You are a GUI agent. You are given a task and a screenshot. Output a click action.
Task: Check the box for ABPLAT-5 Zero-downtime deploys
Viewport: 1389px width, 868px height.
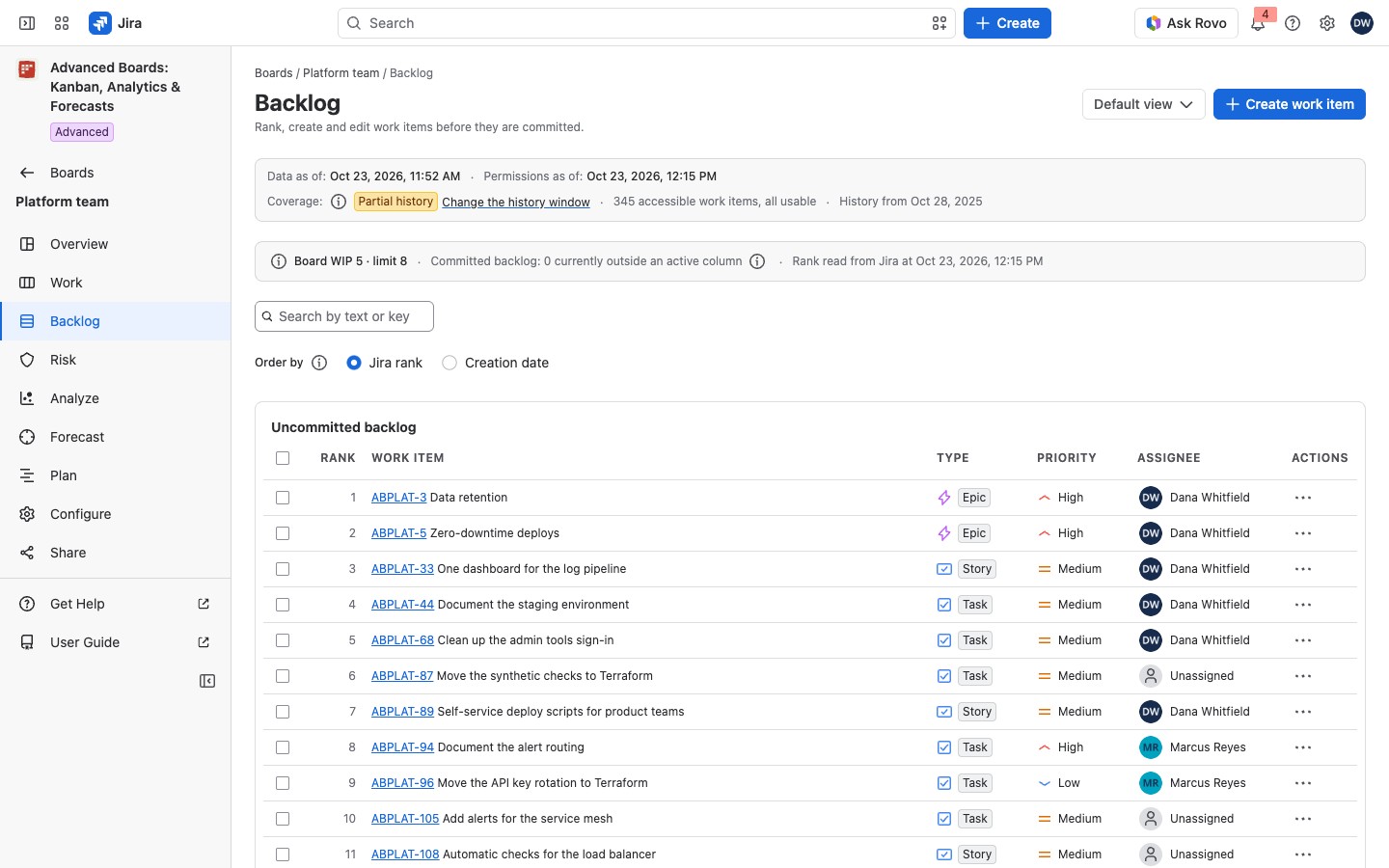pyautogui.click(x=283, y=533)
